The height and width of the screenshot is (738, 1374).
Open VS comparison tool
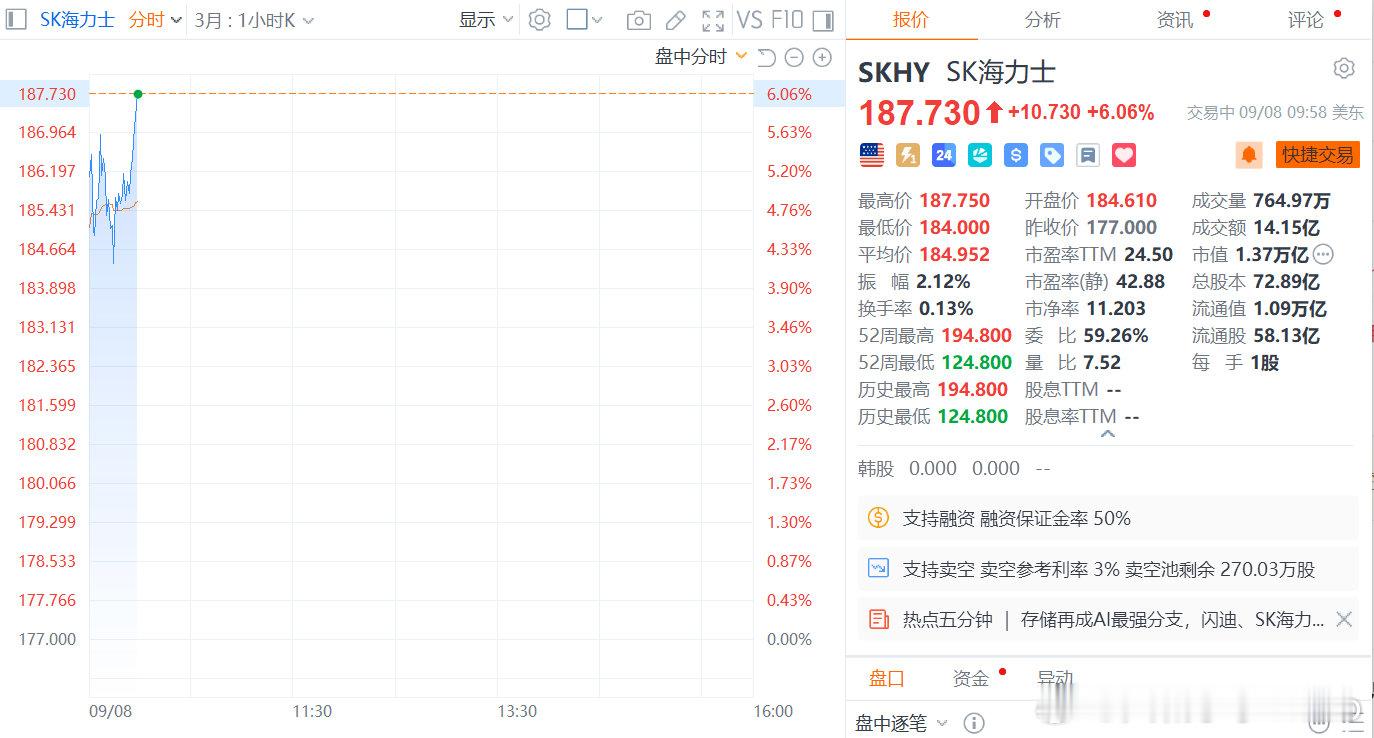[x=749, y=20]
